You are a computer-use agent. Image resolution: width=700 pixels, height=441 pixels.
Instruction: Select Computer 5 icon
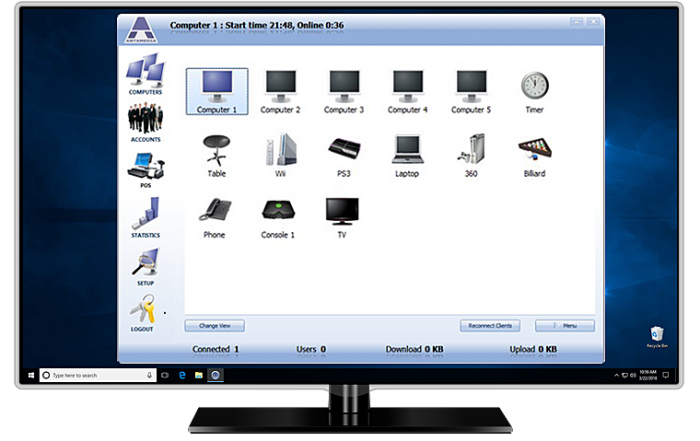pos(471,92)
